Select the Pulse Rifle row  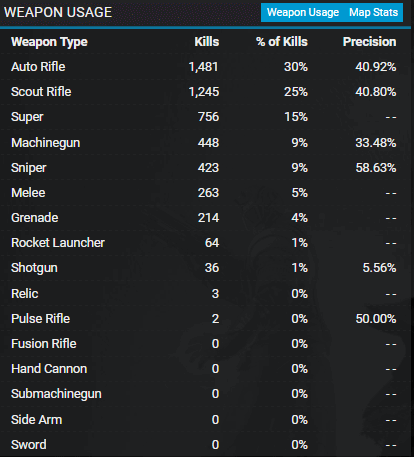point(205,319)
